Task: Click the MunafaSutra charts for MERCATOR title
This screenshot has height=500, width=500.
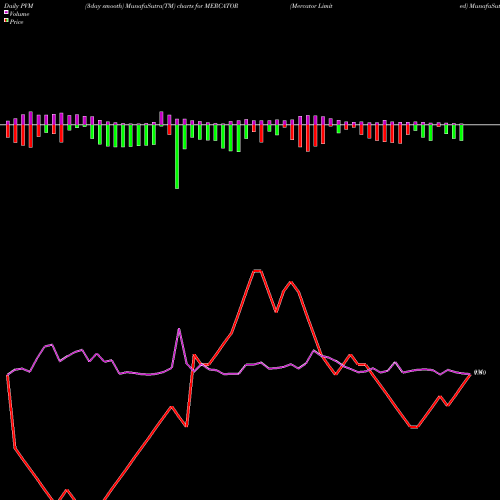Action: click(x=161, y=6)
